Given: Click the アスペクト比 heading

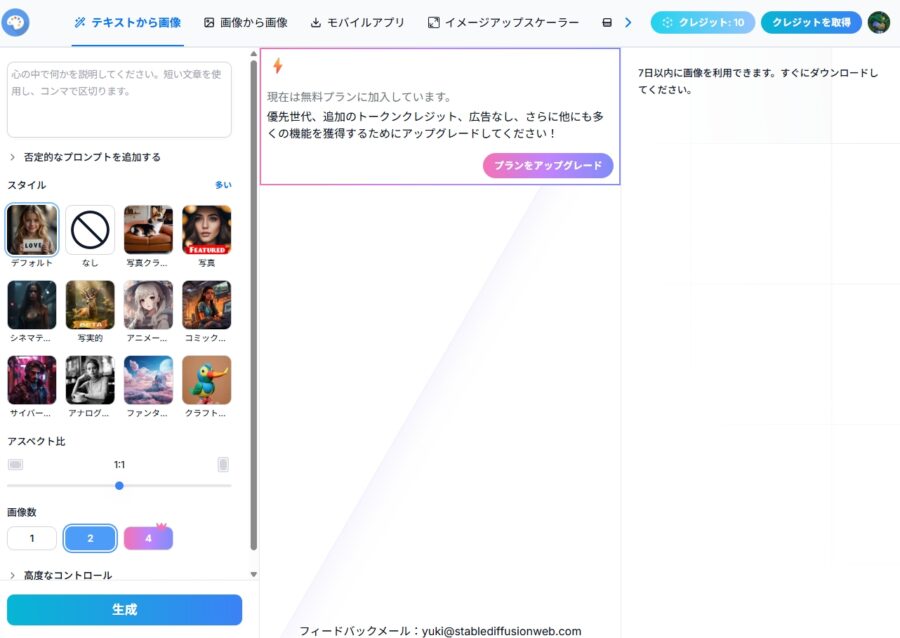Looking at the screenshot, I should 36,441.
